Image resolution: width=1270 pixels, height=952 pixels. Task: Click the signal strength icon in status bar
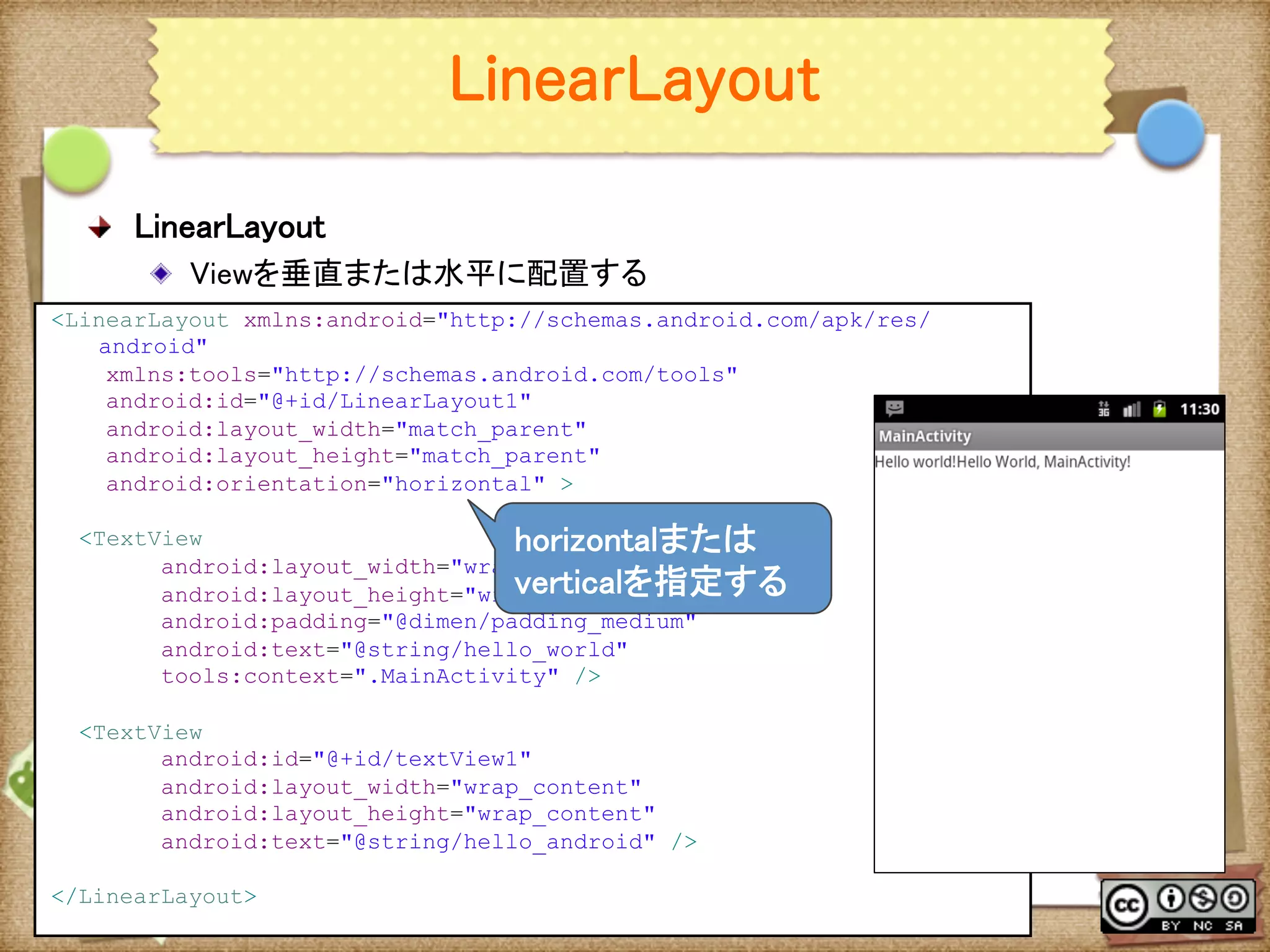coord(1132,409)
